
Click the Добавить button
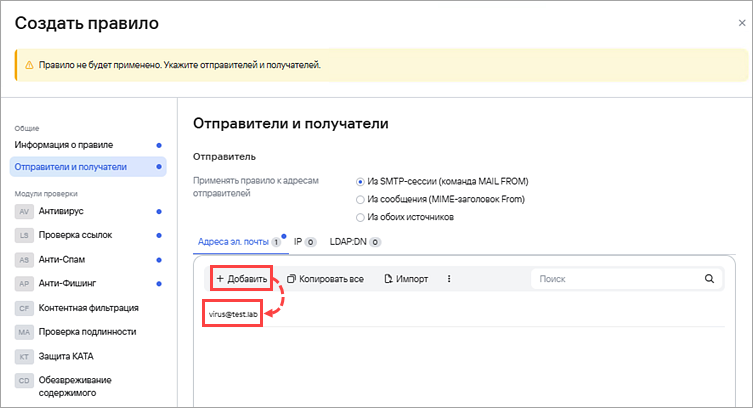pos(242,279)
